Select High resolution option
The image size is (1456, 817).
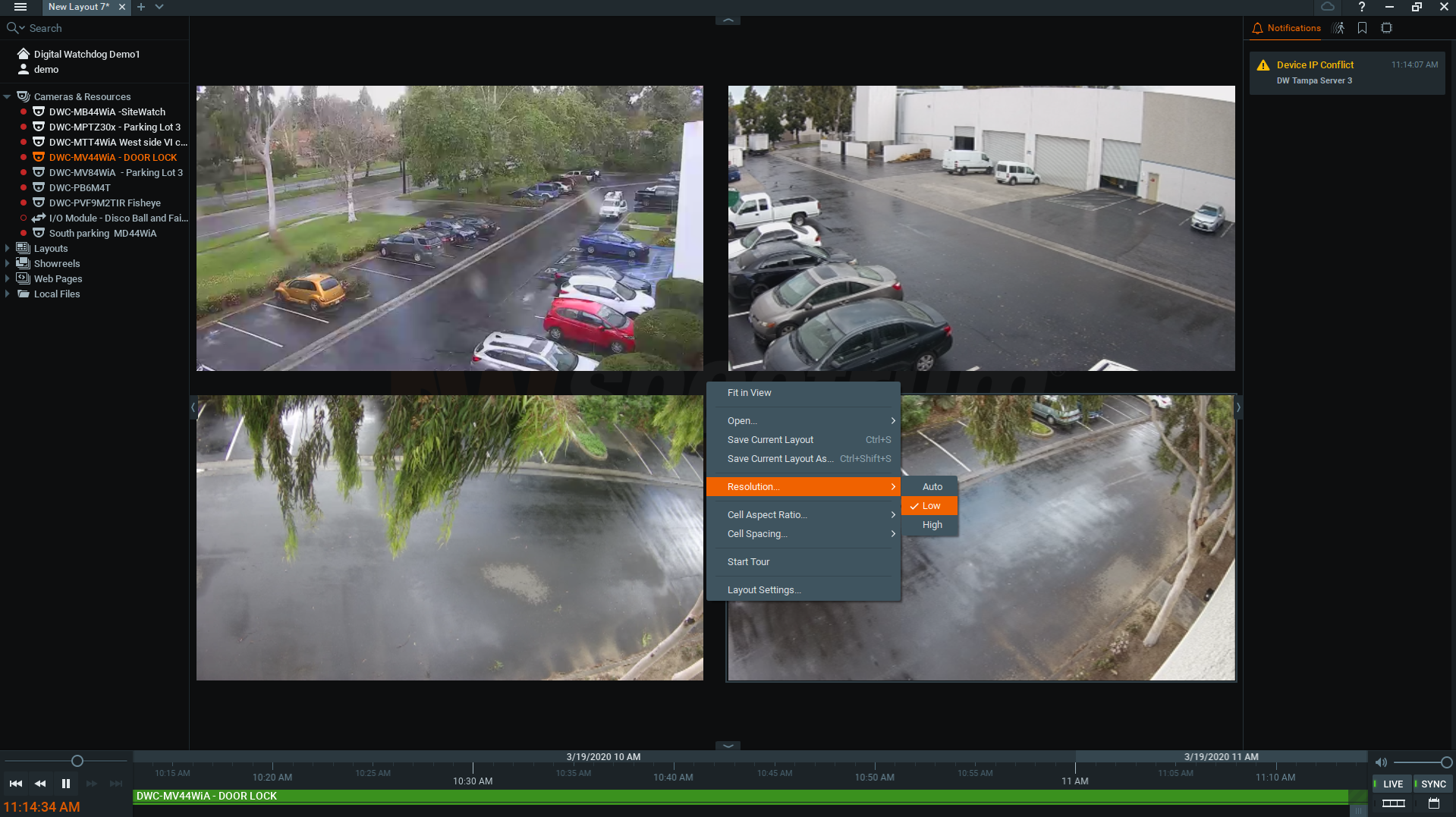pyautogui.click(x=932, y=525)
